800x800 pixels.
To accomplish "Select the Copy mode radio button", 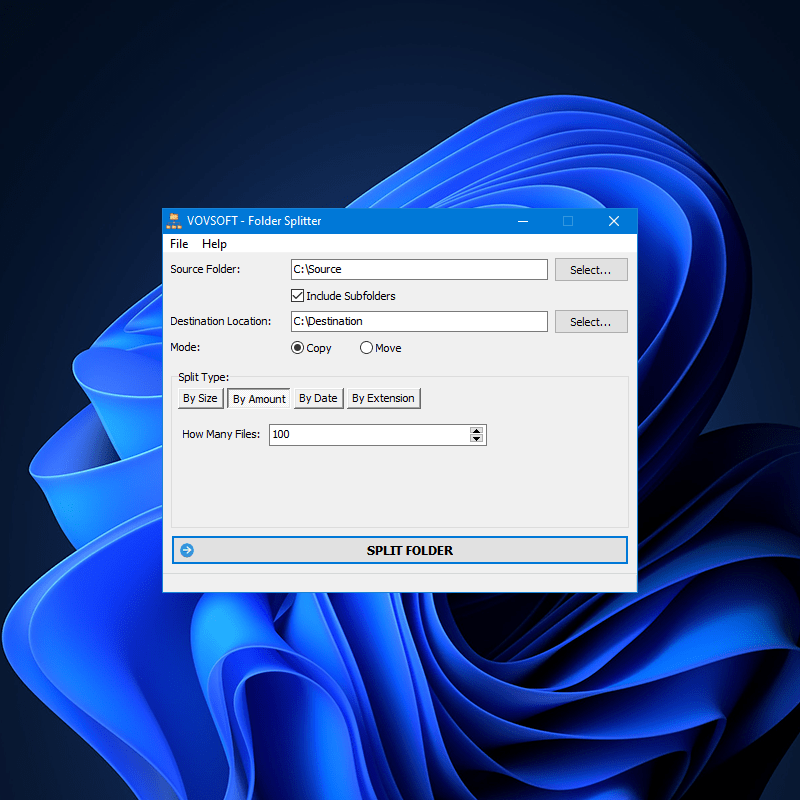I will click(298, 347).
